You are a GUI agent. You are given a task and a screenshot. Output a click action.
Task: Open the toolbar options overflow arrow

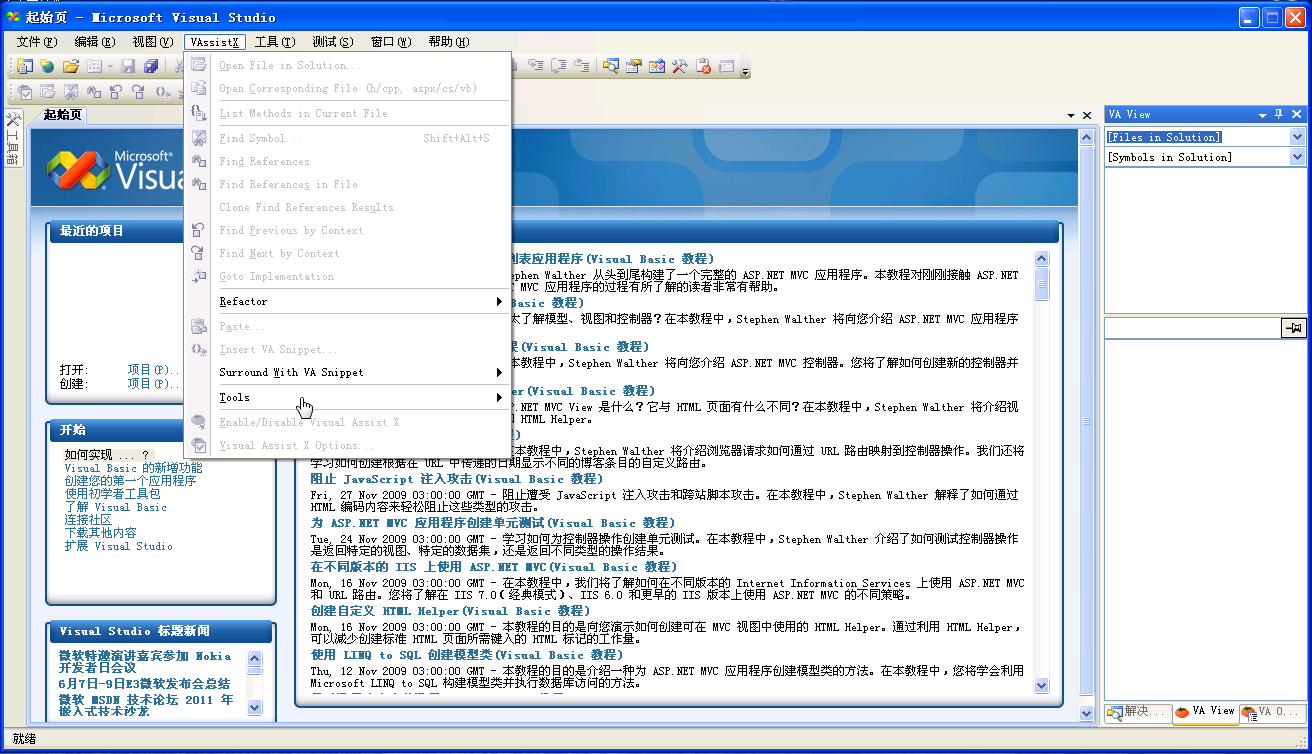click(745, 70)
